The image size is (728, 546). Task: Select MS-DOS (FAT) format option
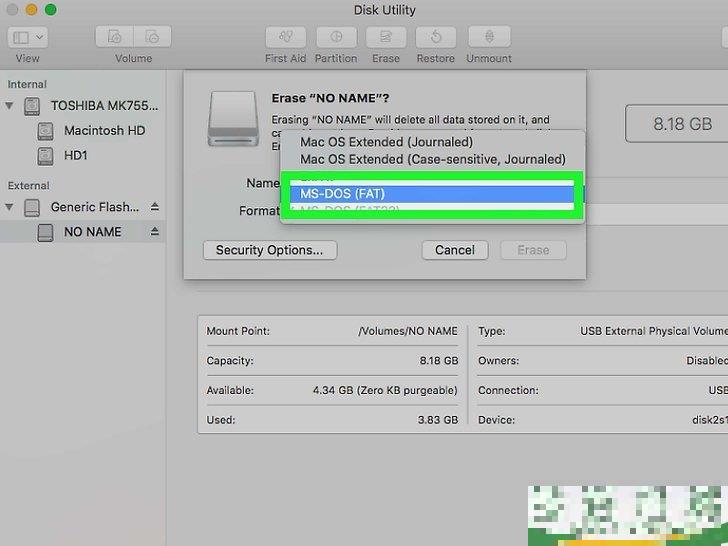pos(342,193)
